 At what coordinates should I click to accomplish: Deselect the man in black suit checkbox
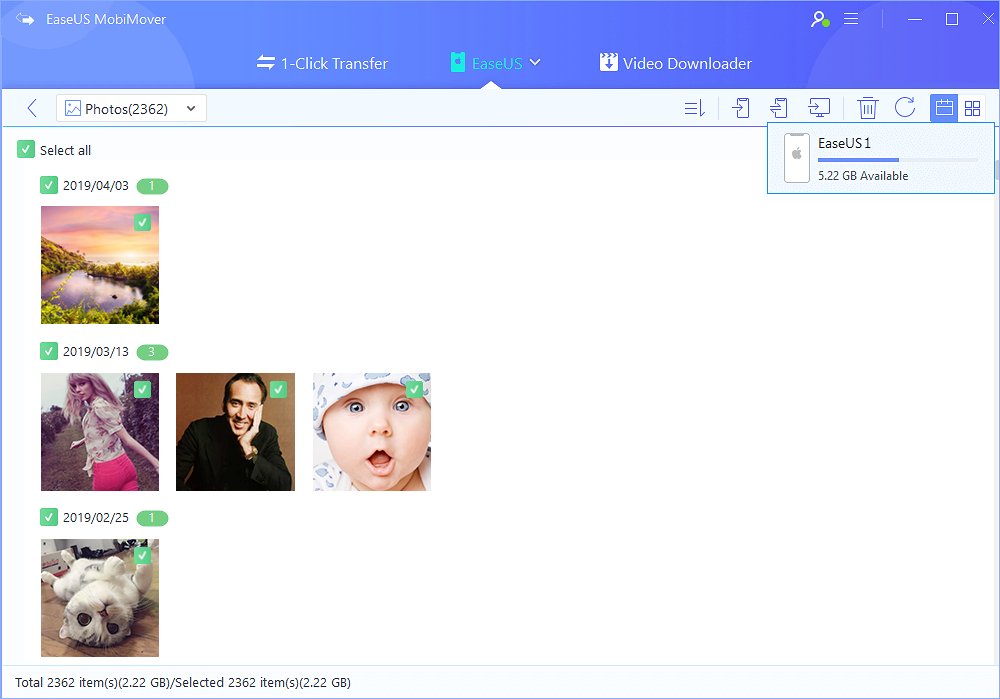pyautogui.click(x=278, y=389)
